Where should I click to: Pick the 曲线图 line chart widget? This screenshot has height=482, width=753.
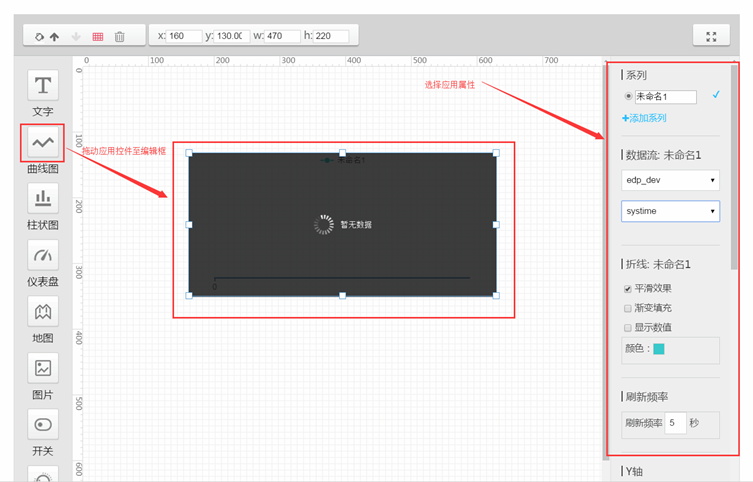pos(43,142)
